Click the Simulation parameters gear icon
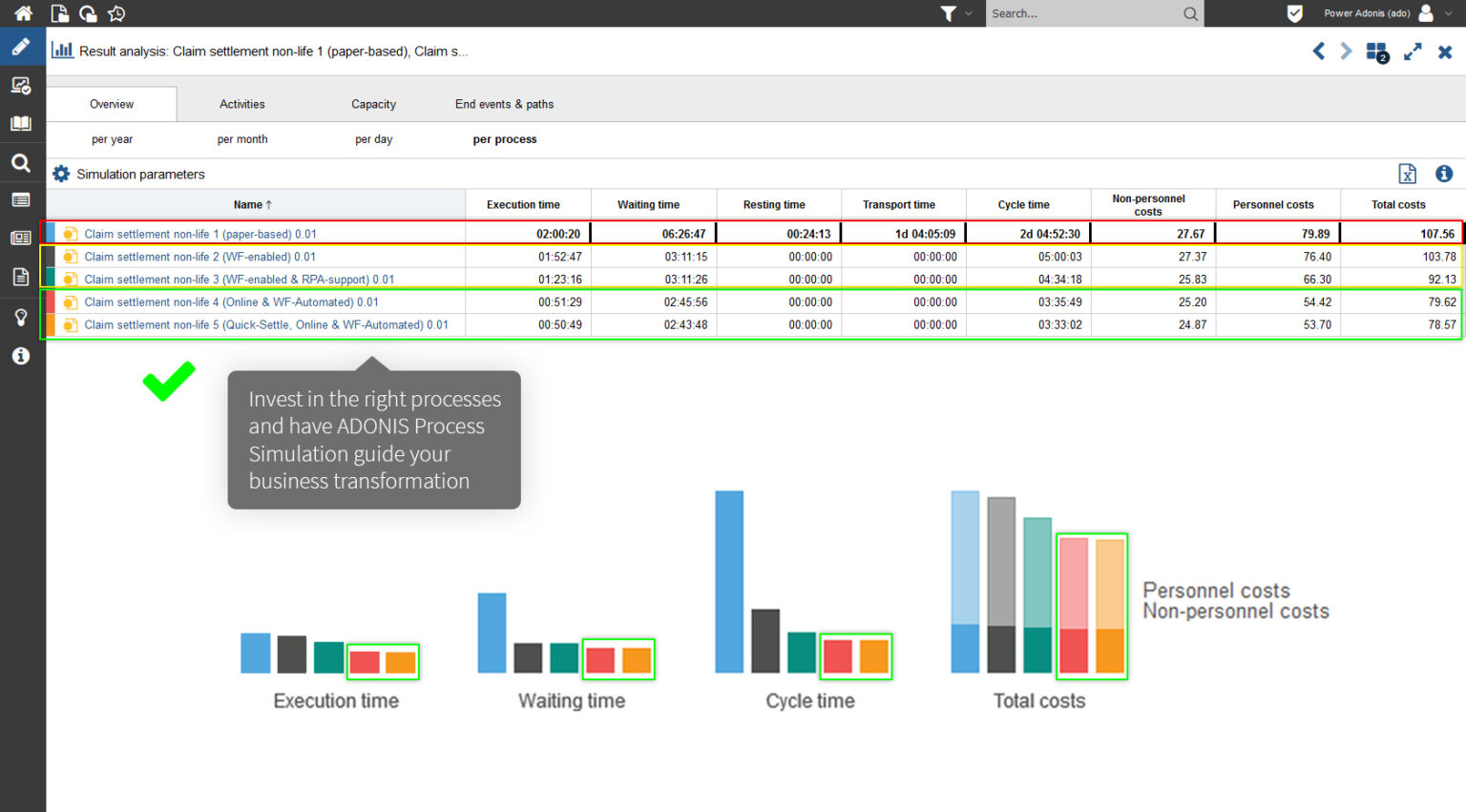 tap(61, 174)
